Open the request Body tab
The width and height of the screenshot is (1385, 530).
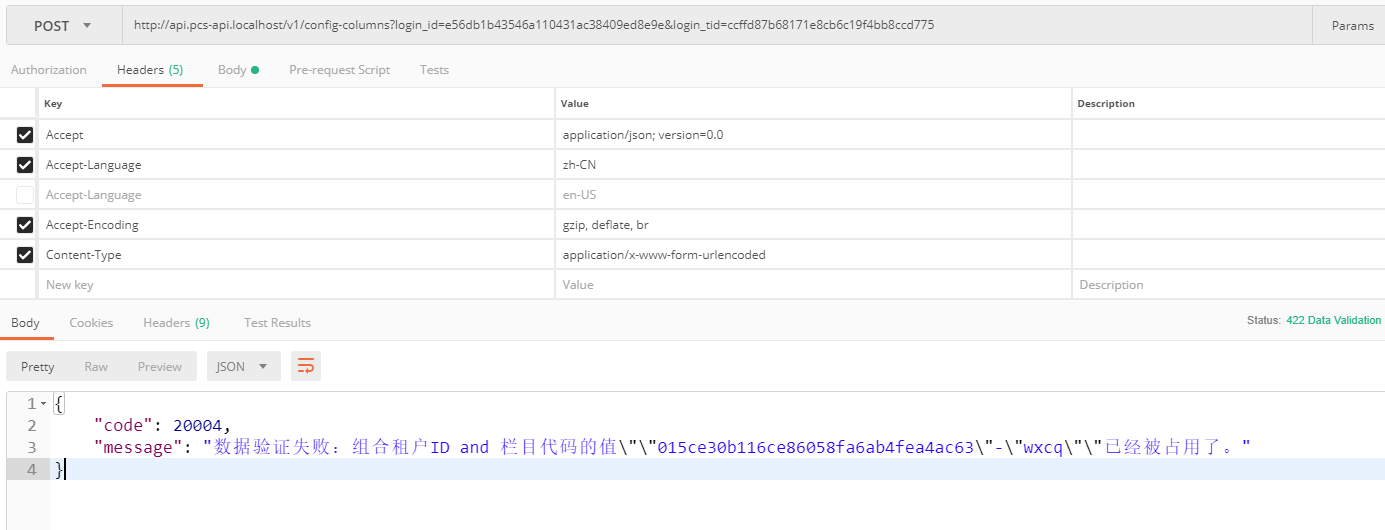(x=238, y=70)
